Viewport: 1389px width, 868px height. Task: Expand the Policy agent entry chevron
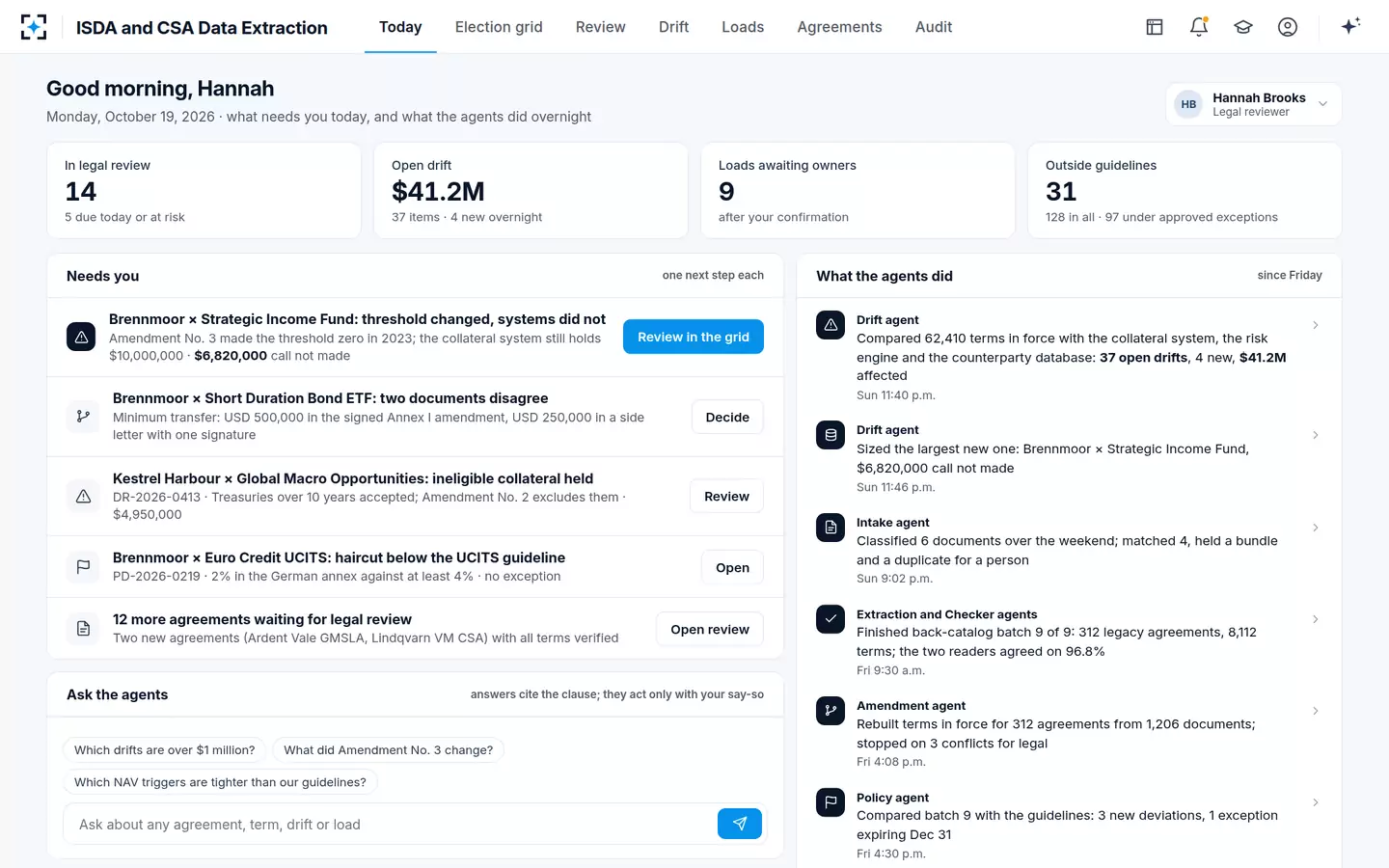point(1316,802)
